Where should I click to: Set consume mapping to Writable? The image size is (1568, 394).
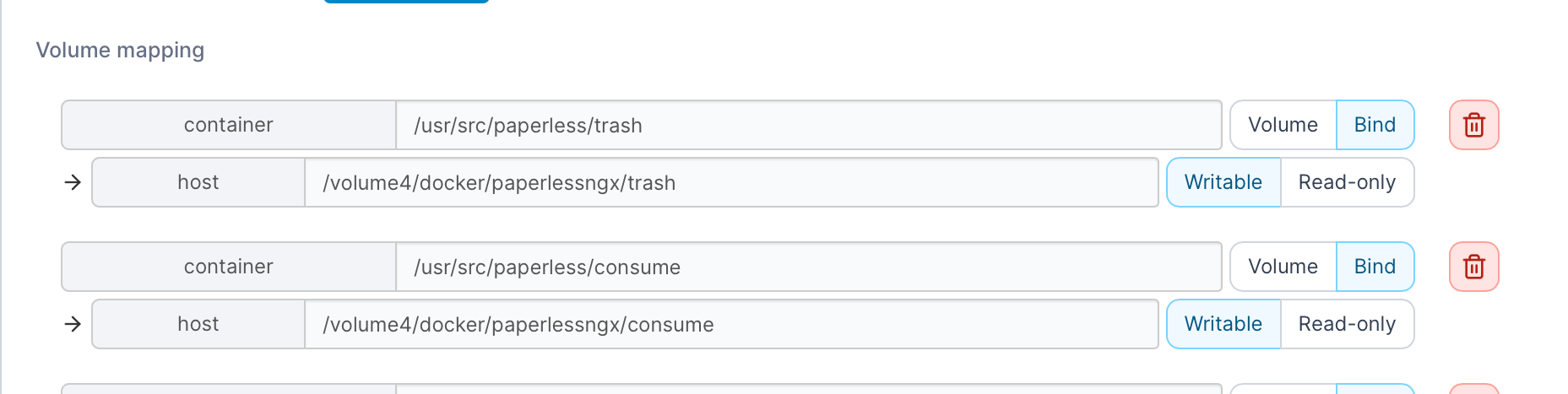pos(1223,324)
